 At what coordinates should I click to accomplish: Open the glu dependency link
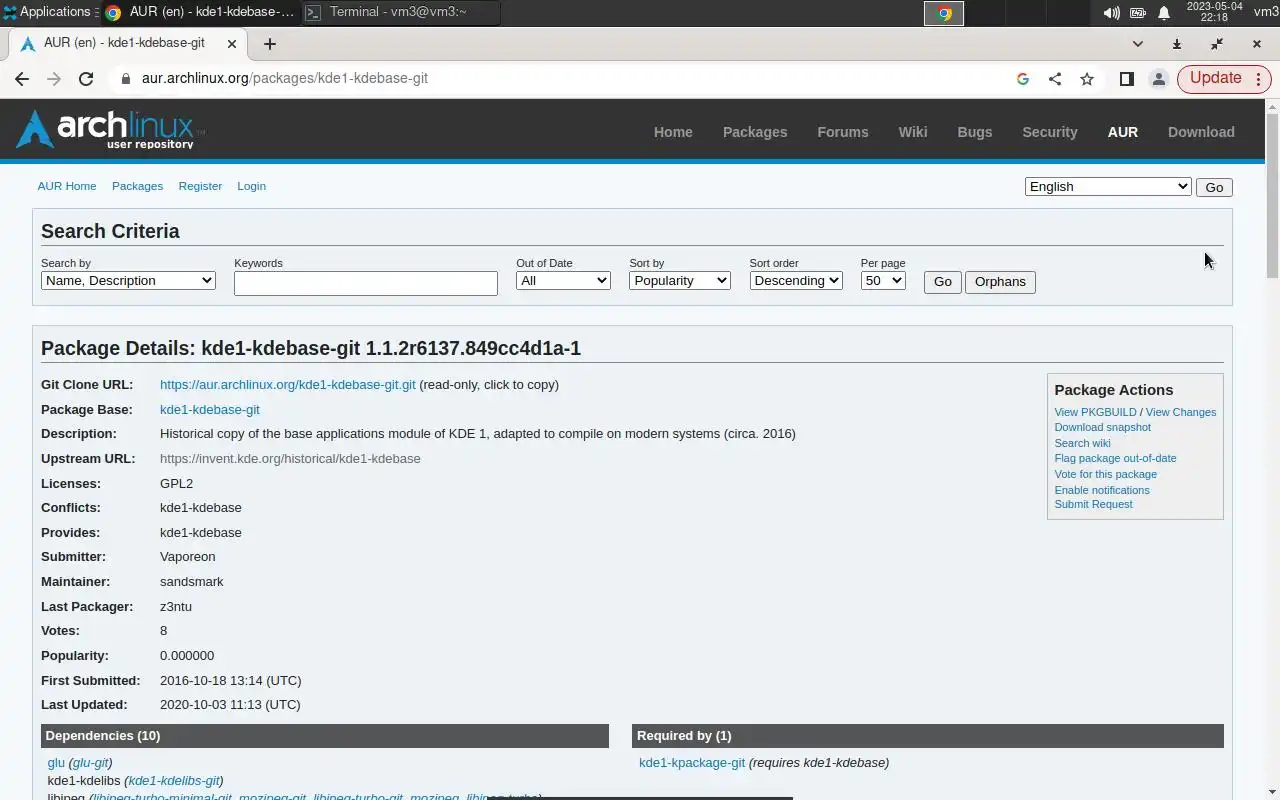click(56, 763)
